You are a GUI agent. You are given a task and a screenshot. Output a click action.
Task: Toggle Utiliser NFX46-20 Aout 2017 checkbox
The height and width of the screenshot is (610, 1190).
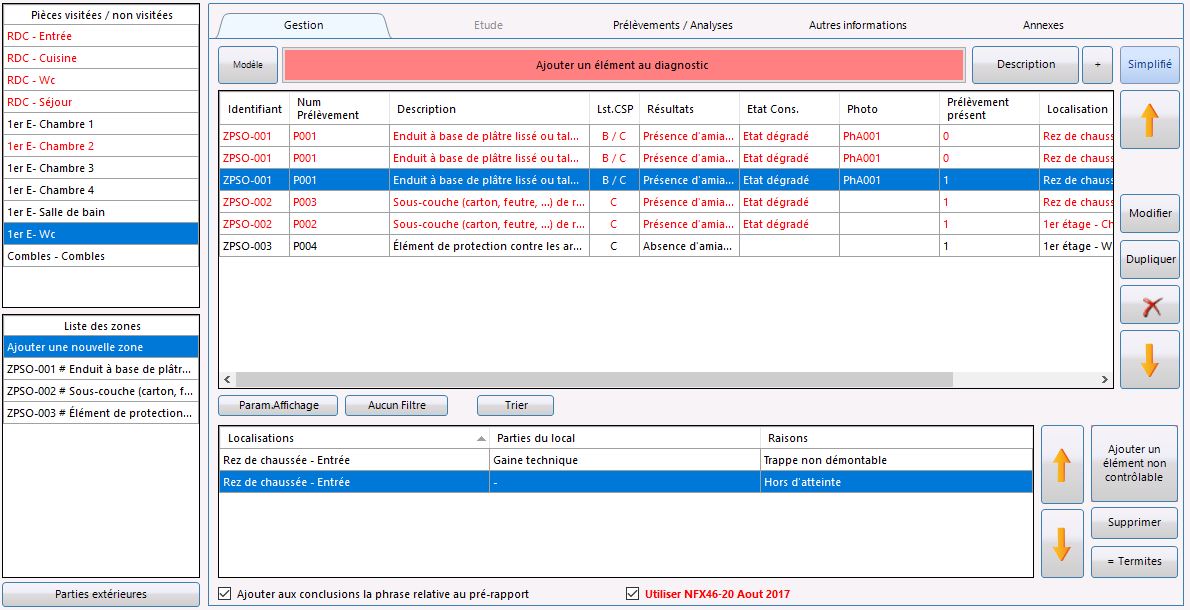coord(632,594)
